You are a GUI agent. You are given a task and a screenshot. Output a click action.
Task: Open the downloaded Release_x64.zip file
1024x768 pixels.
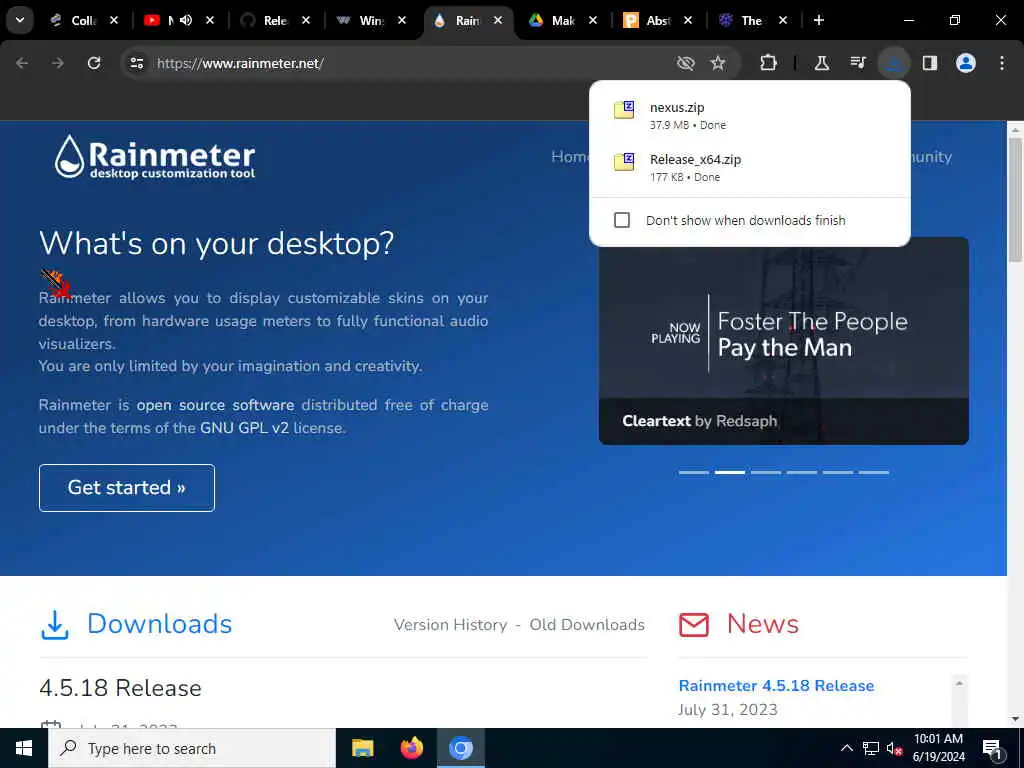click(750, 167)
